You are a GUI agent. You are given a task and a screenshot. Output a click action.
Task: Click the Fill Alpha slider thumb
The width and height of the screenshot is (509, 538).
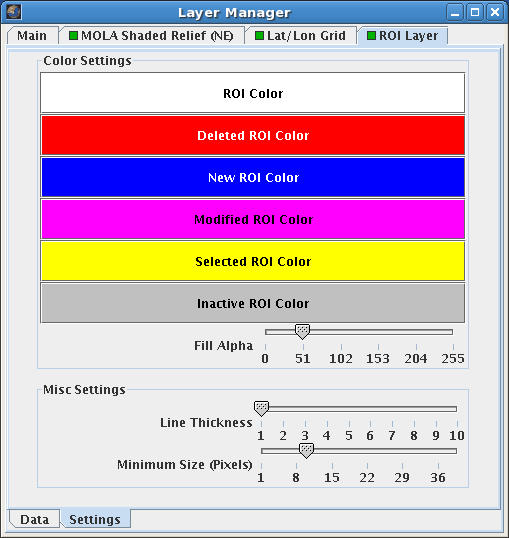302,331
